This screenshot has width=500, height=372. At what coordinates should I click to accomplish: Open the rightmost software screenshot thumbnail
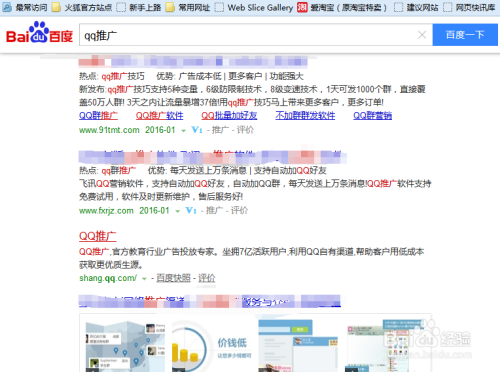385,346
